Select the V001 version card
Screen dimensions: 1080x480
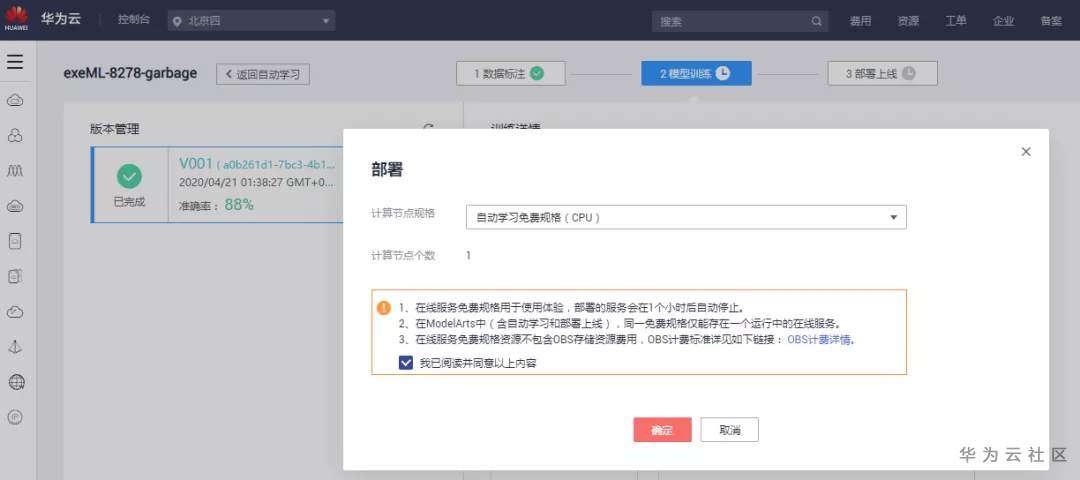pos(218,185)
